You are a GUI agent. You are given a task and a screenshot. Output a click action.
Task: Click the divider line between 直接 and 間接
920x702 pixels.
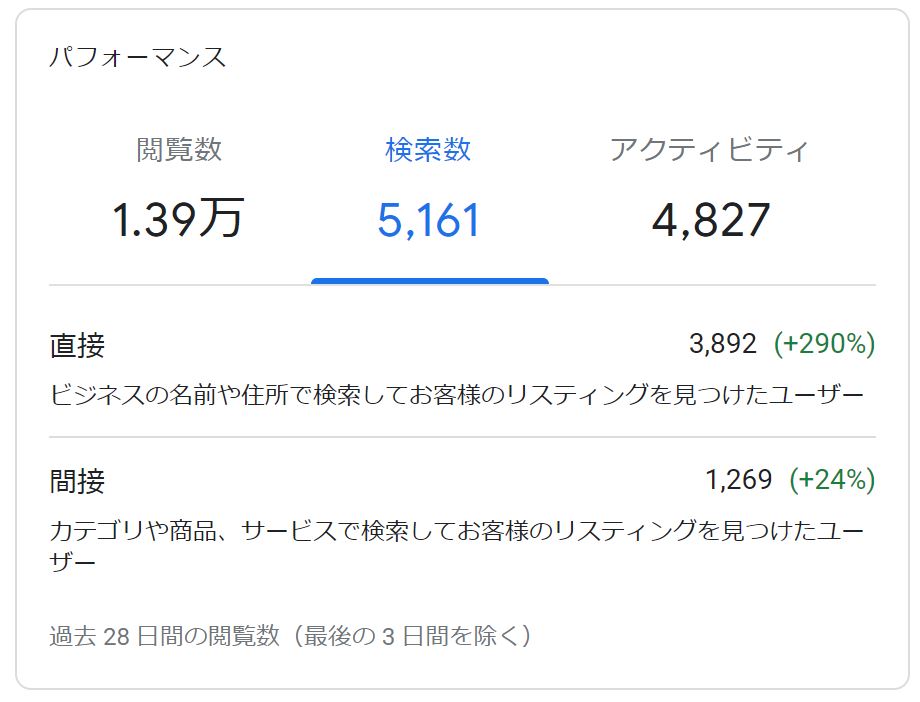tap(462, 437)
